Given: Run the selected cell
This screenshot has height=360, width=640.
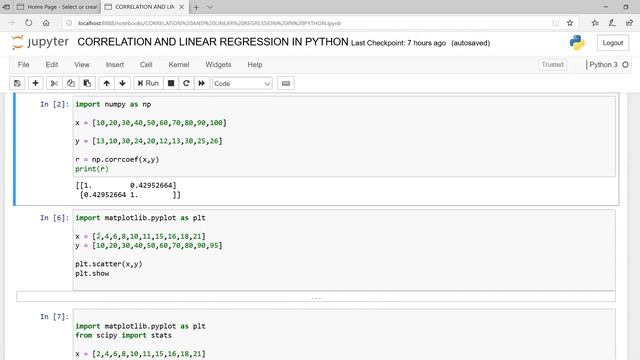Looking at the screenshot, I should [148, 83].
